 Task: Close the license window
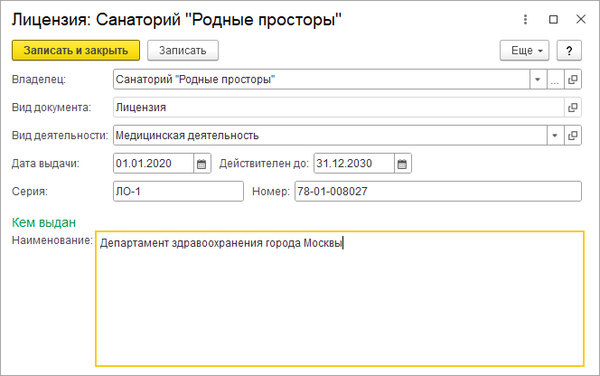[581, 19]
